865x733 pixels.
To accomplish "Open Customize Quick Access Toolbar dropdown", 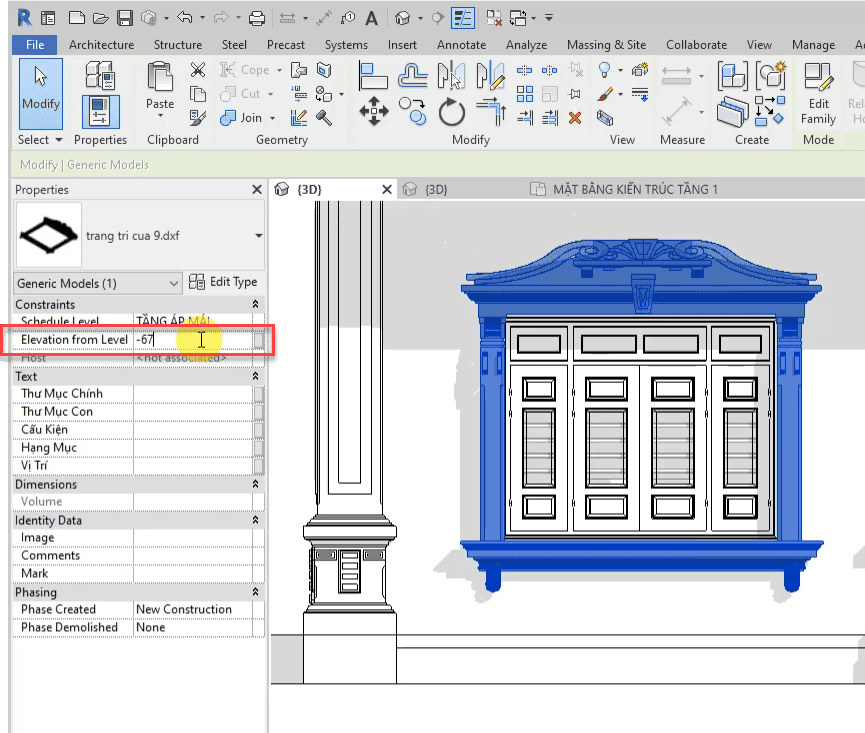I will coord(549,18).
